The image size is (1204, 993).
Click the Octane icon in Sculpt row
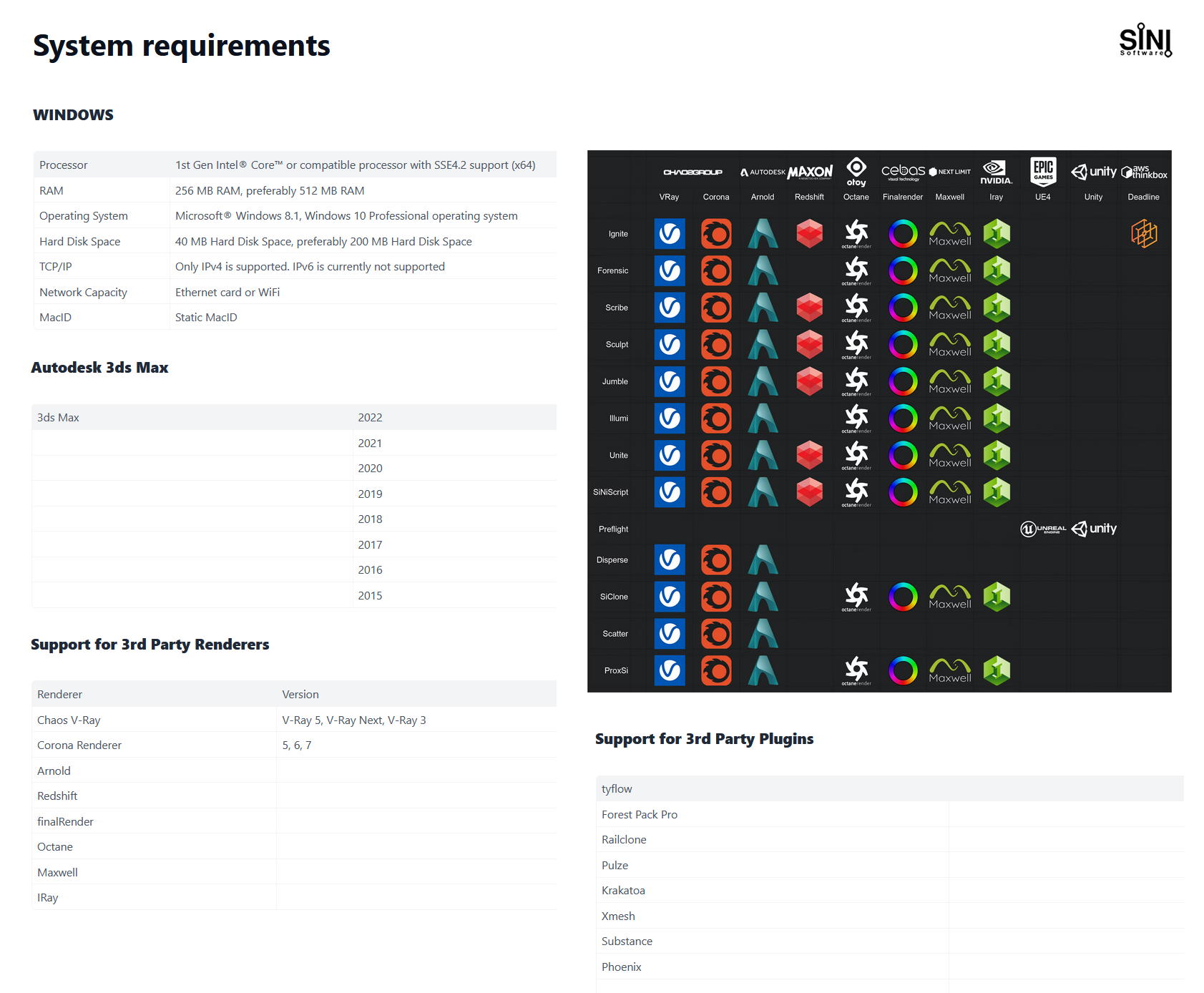tap(856, 345)
